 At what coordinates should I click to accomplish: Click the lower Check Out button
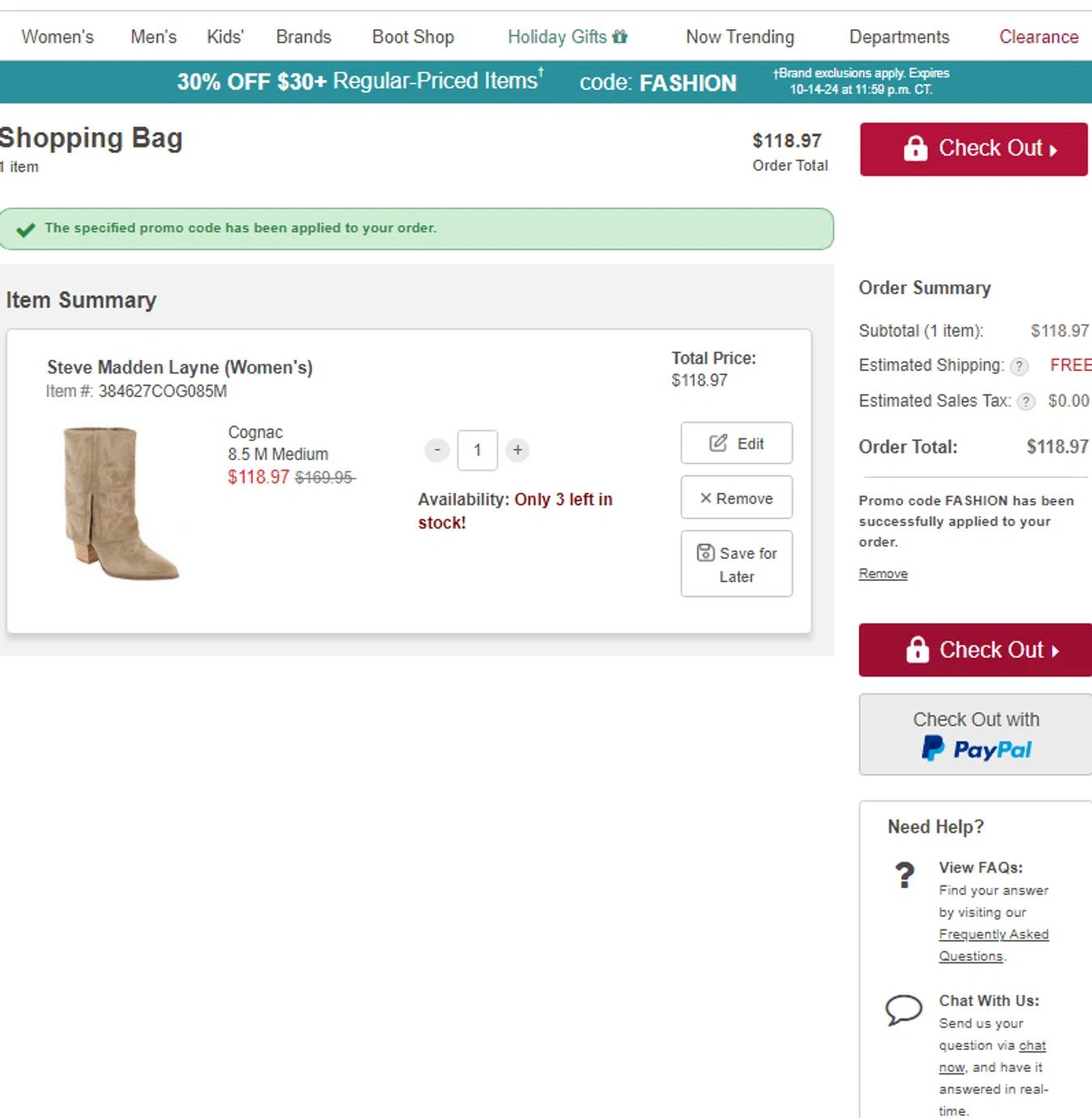(x=975, y=650)
